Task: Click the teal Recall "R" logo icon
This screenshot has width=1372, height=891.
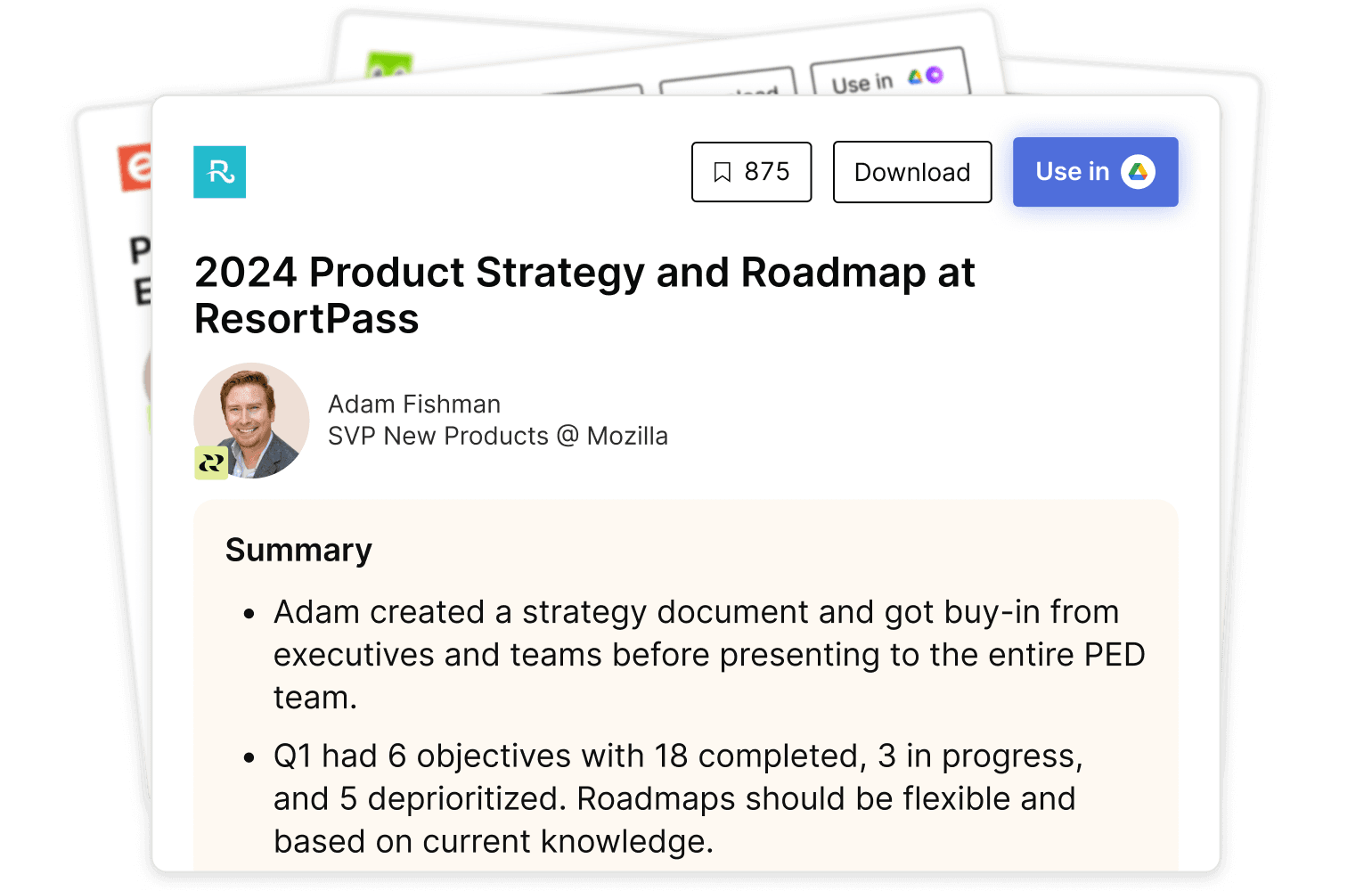Action: click(x=219, y=172)
